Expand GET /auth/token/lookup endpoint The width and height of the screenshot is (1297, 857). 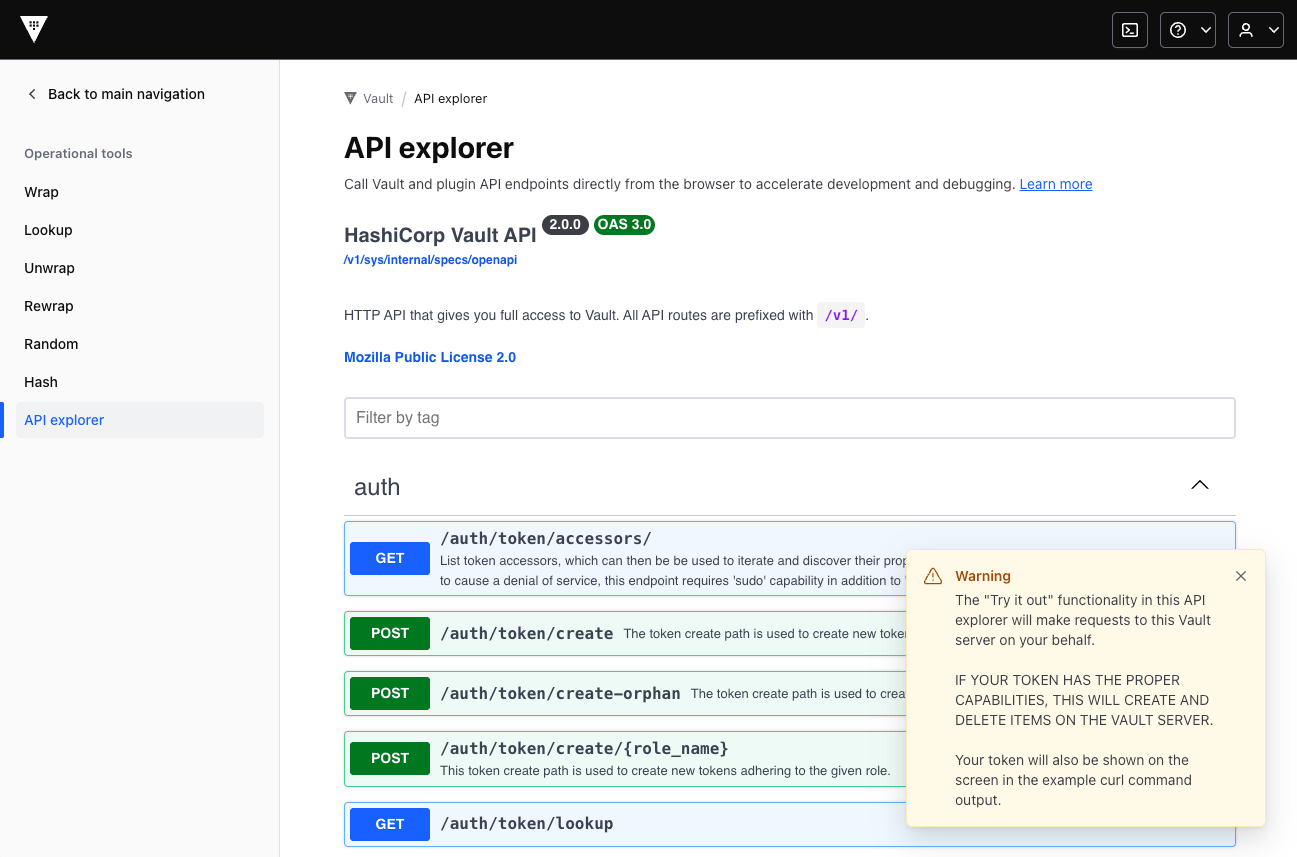(x=790, y=824)
